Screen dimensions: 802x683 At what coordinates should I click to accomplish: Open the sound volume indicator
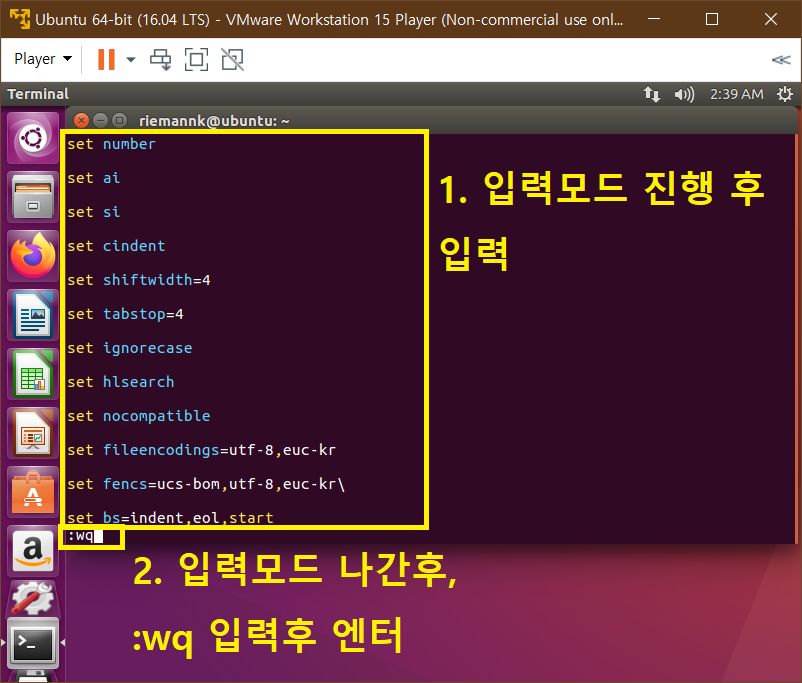click(x=684, y=94)
